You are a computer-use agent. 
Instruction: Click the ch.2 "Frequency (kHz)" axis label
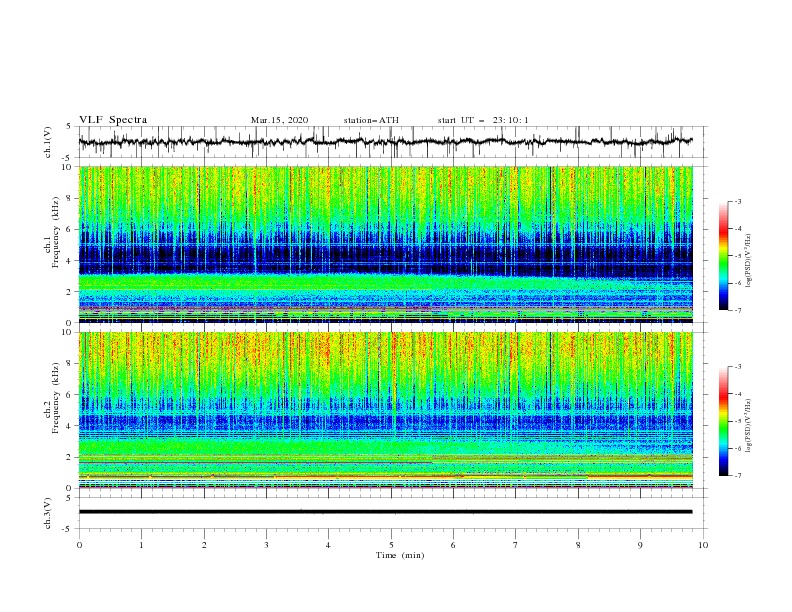57,398
